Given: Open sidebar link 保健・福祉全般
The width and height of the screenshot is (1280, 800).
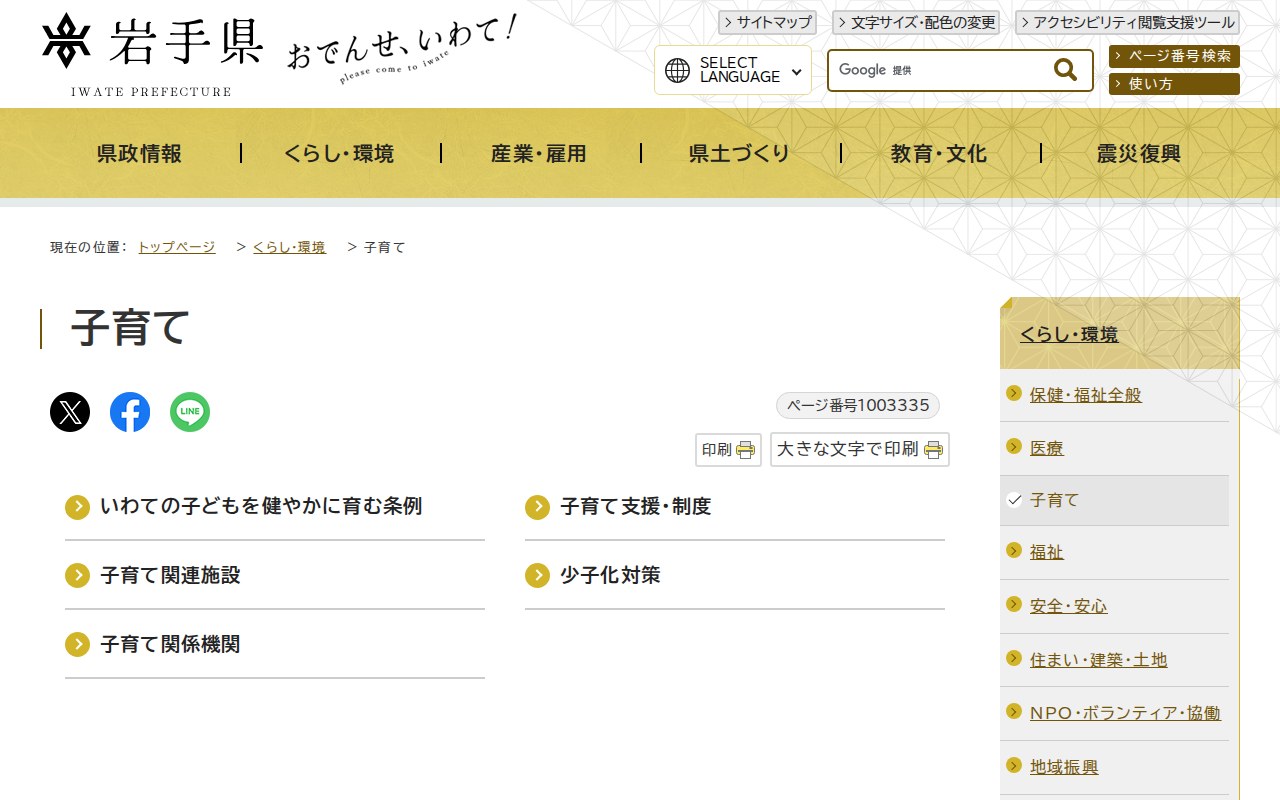Looking at the screenshot, I should click(1086, 395).
